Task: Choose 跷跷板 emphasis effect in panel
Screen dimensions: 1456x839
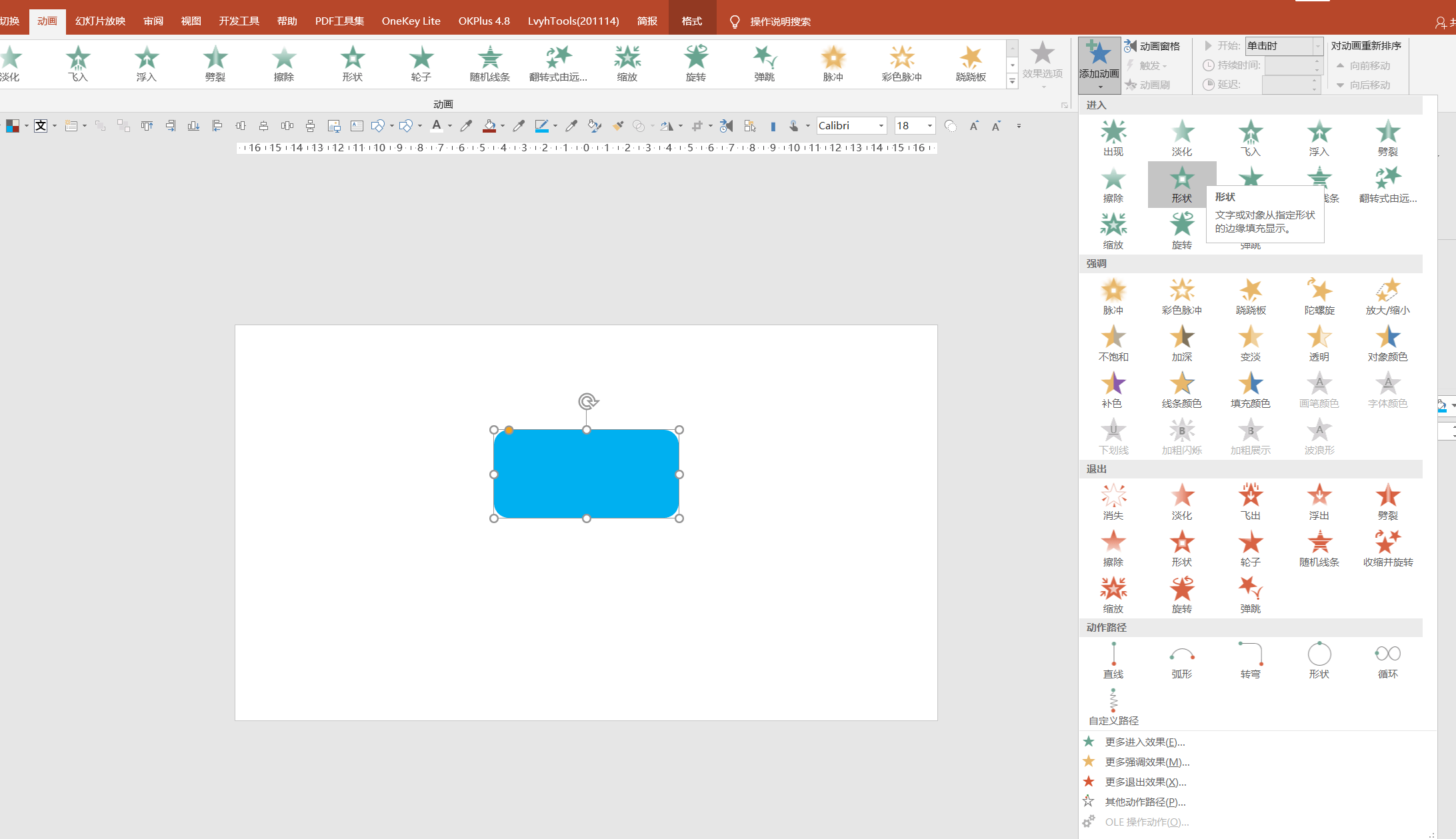Action: pos(1251,297)
